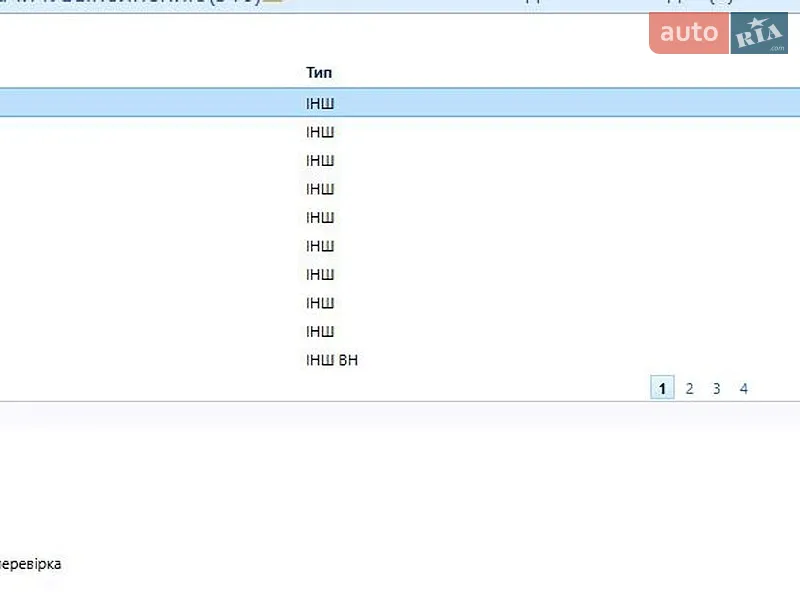The width and height of the screenshot is (800, 600).
Task: Click the blue RIA.com logo badge
Action: coord(759,33)
